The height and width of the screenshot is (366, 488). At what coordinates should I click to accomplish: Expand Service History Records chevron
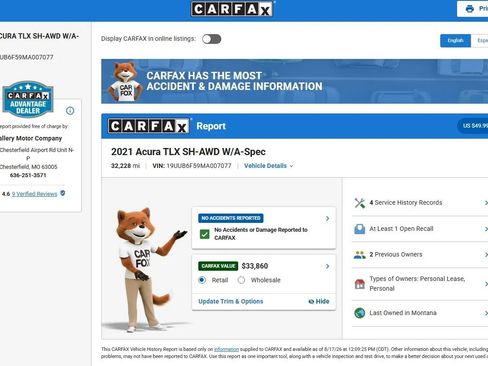[x=486, y=203]
